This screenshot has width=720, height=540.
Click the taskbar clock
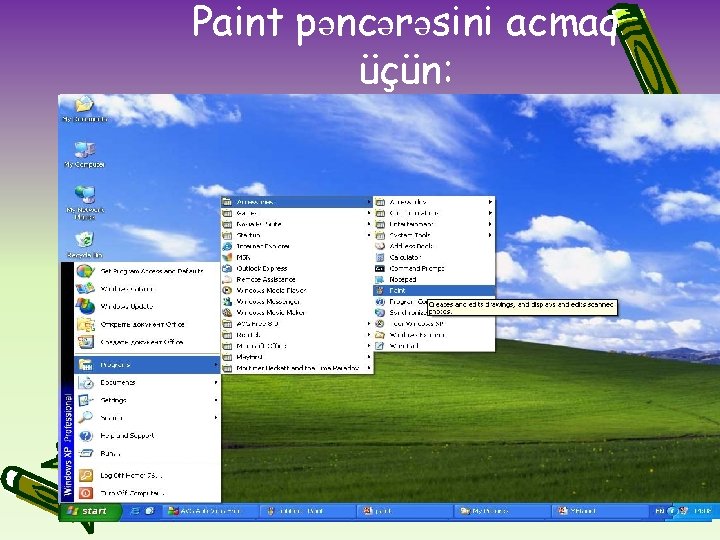(x=703, y=511)
